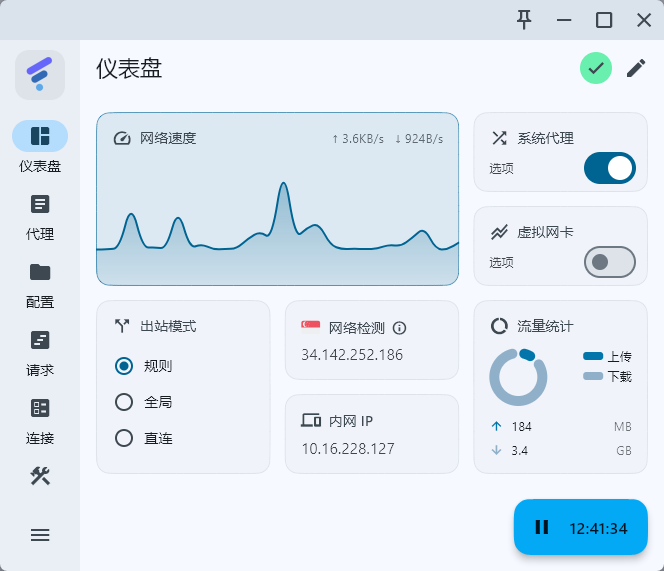
Task: Click the 网络检测 card title
Action: (x=357, y=328)
